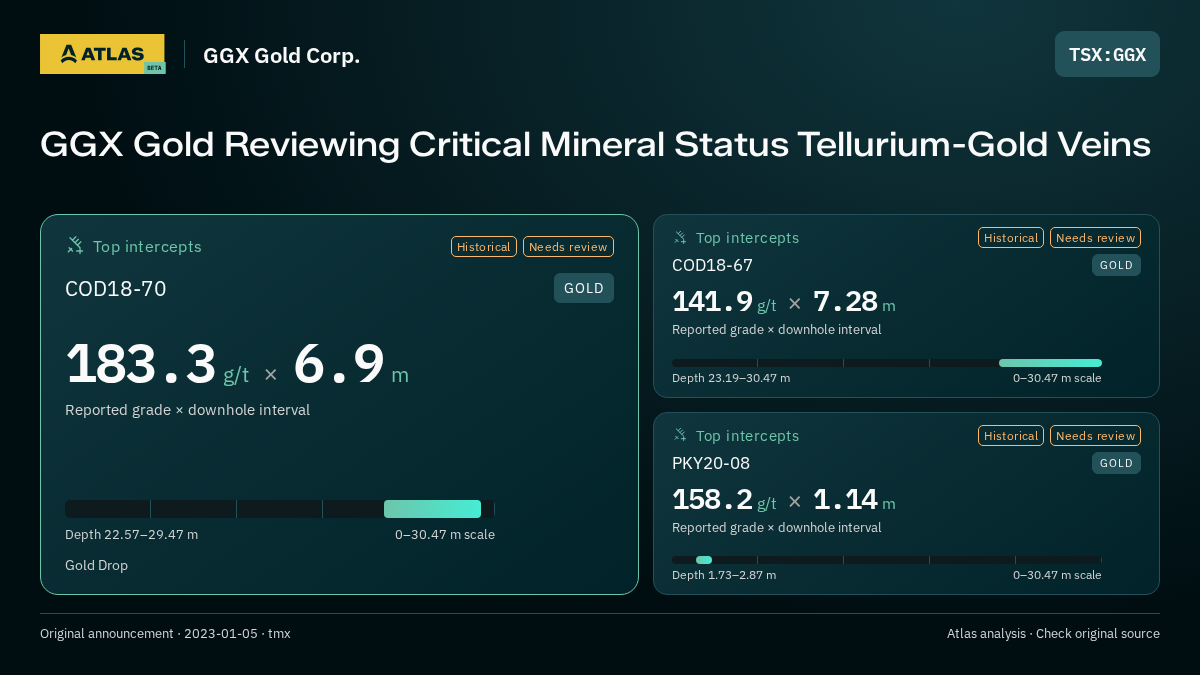Click 0–30.47 m scale label on COD18-67 card

(x=1057, y=378)
